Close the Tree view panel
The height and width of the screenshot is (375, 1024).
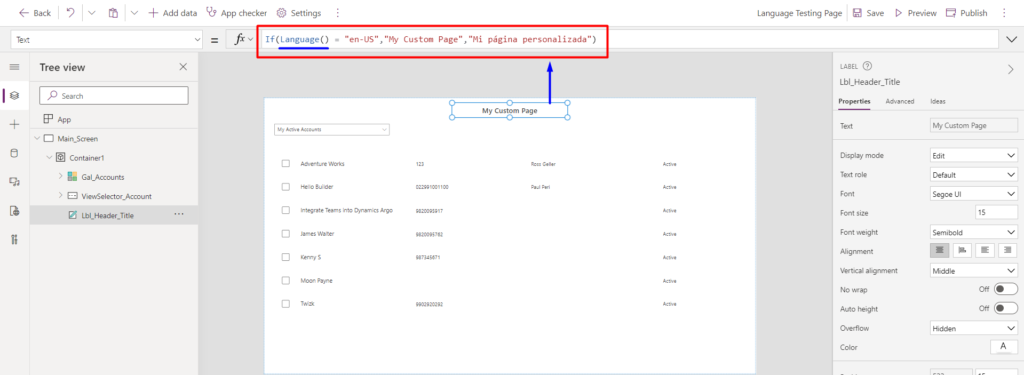(183, 67)
